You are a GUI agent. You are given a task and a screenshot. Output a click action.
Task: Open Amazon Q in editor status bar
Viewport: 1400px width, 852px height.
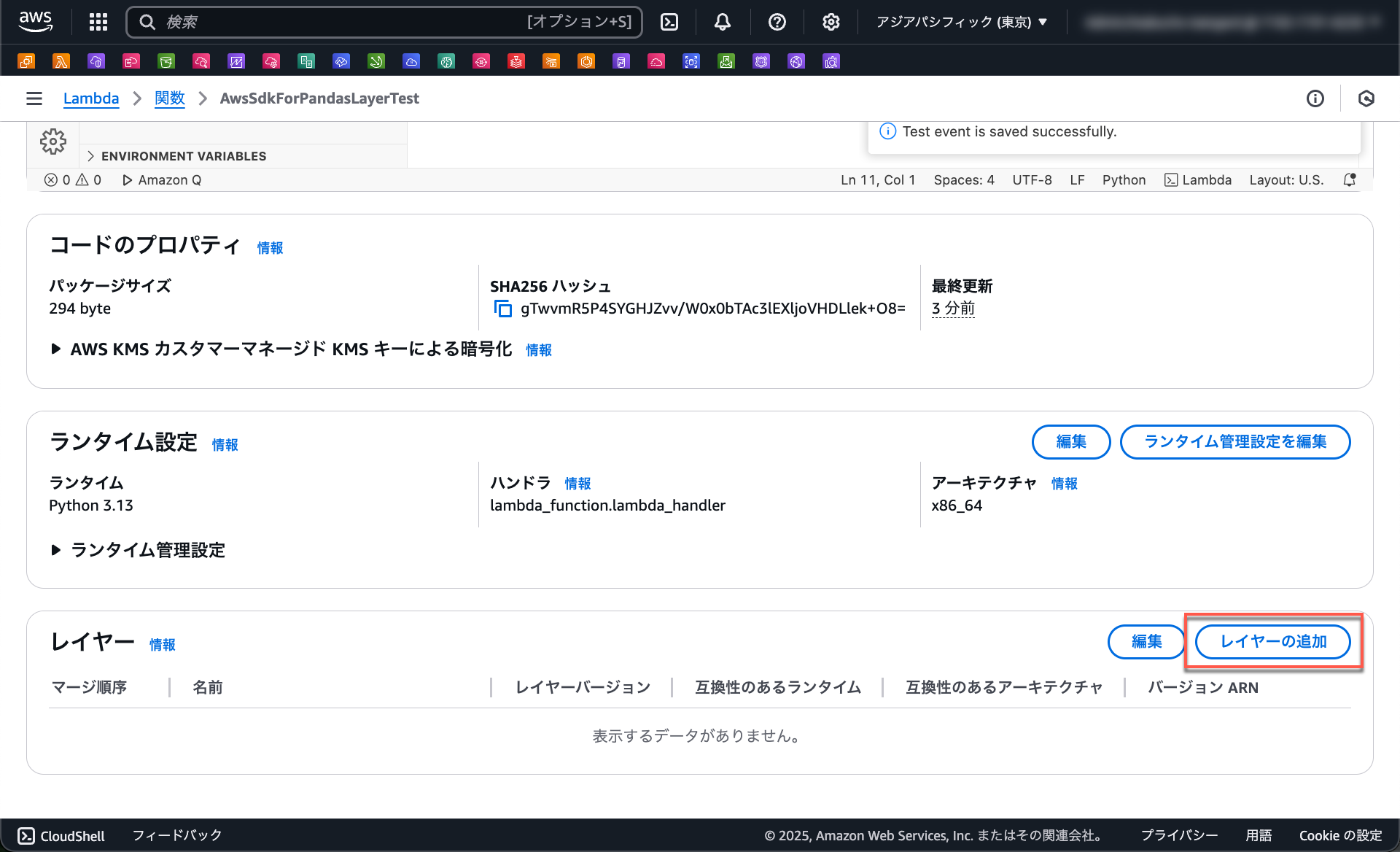pos(162,179)
